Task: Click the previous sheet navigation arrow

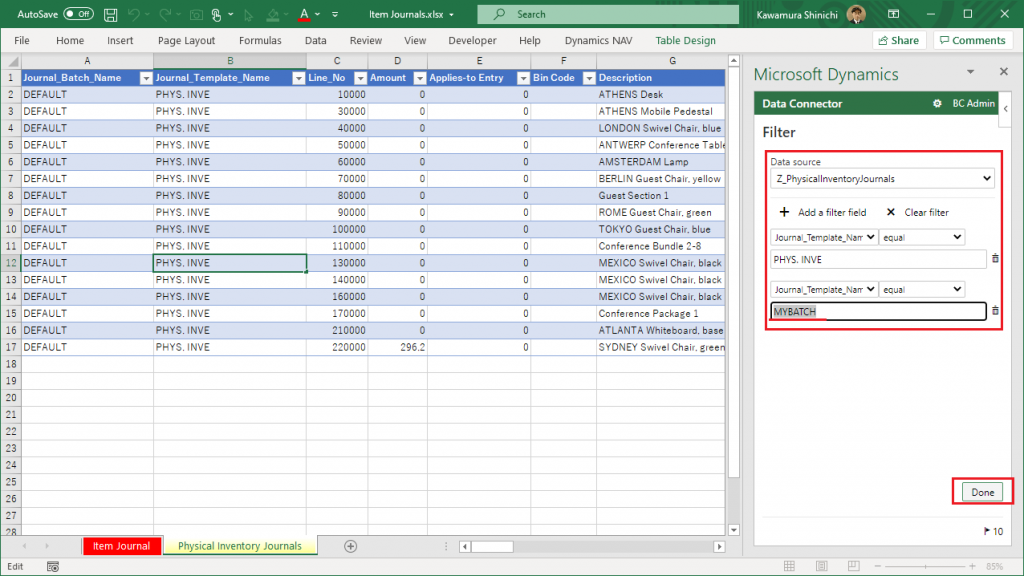Action: 25,546
